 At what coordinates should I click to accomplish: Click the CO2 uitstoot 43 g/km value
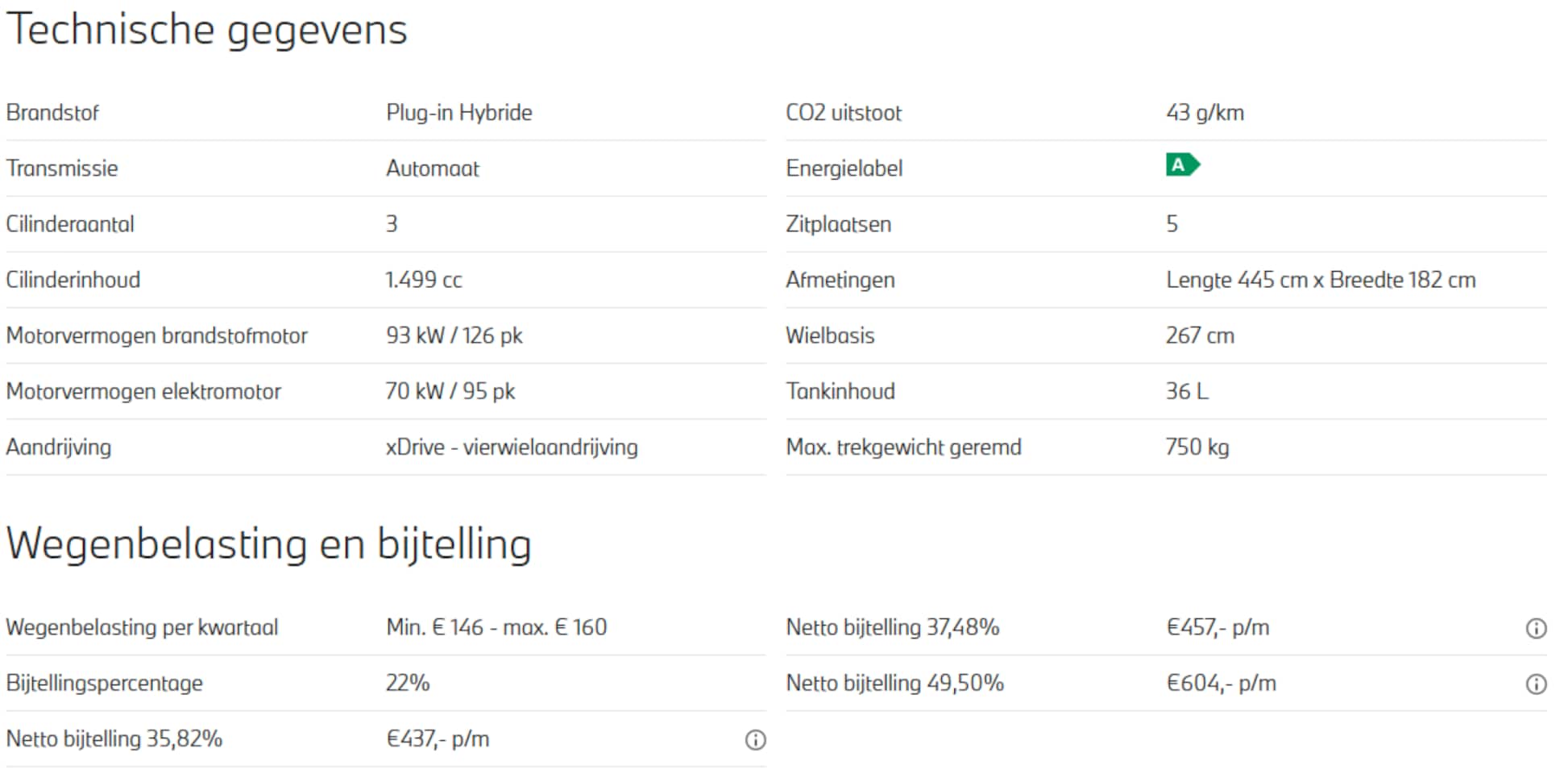tap(1205, 113)
